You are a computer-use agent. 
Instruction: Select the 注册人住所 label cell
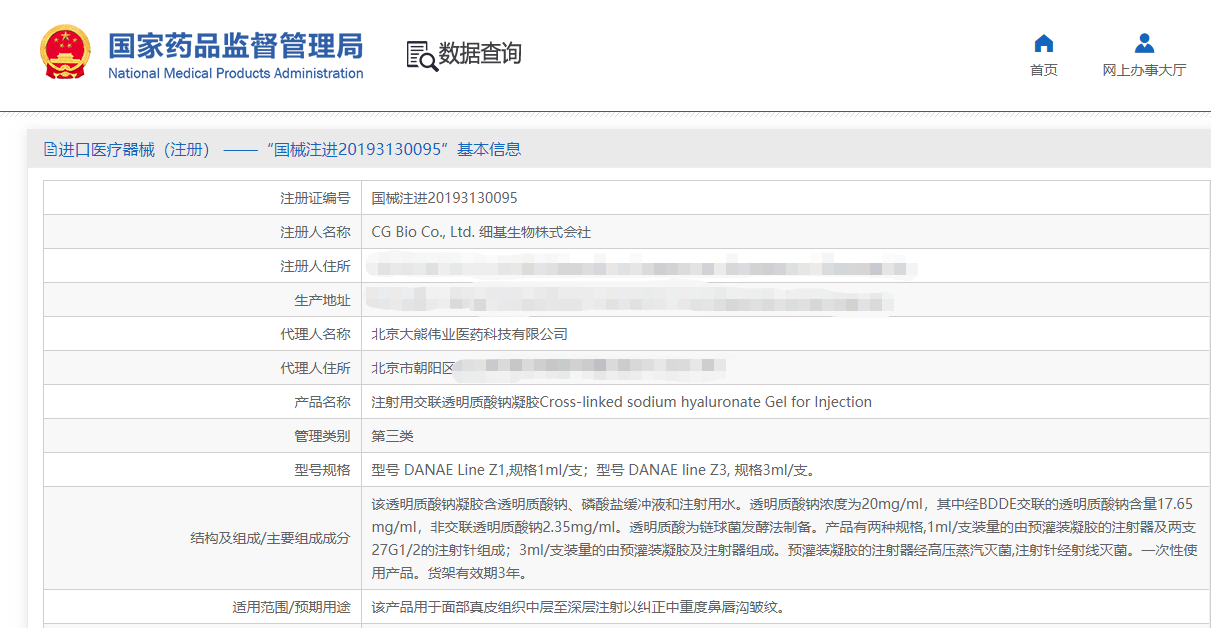(202, 266)
